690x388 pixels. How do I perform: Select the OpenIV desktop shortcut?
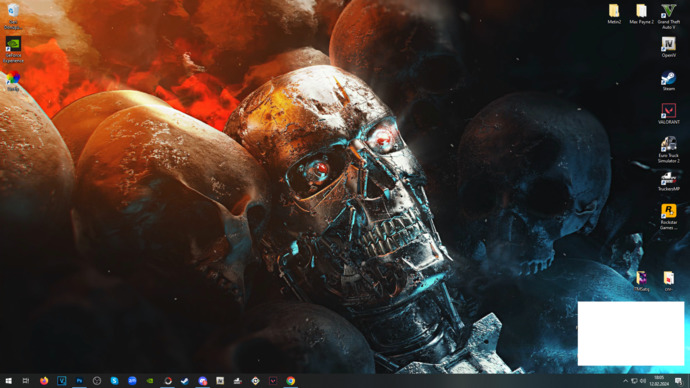668,48
